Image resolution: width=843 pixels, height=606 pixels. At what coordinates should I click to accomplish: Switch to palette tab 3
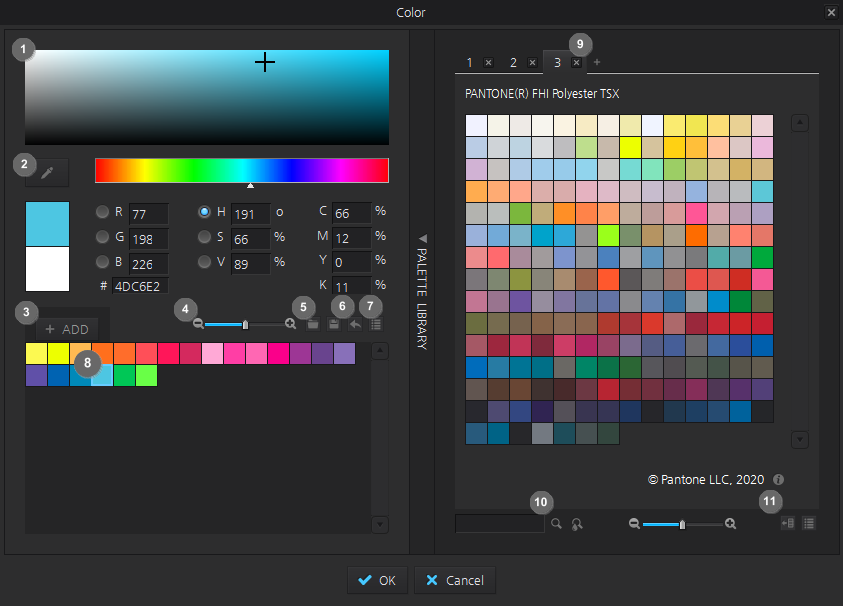[x=558, y=63]
